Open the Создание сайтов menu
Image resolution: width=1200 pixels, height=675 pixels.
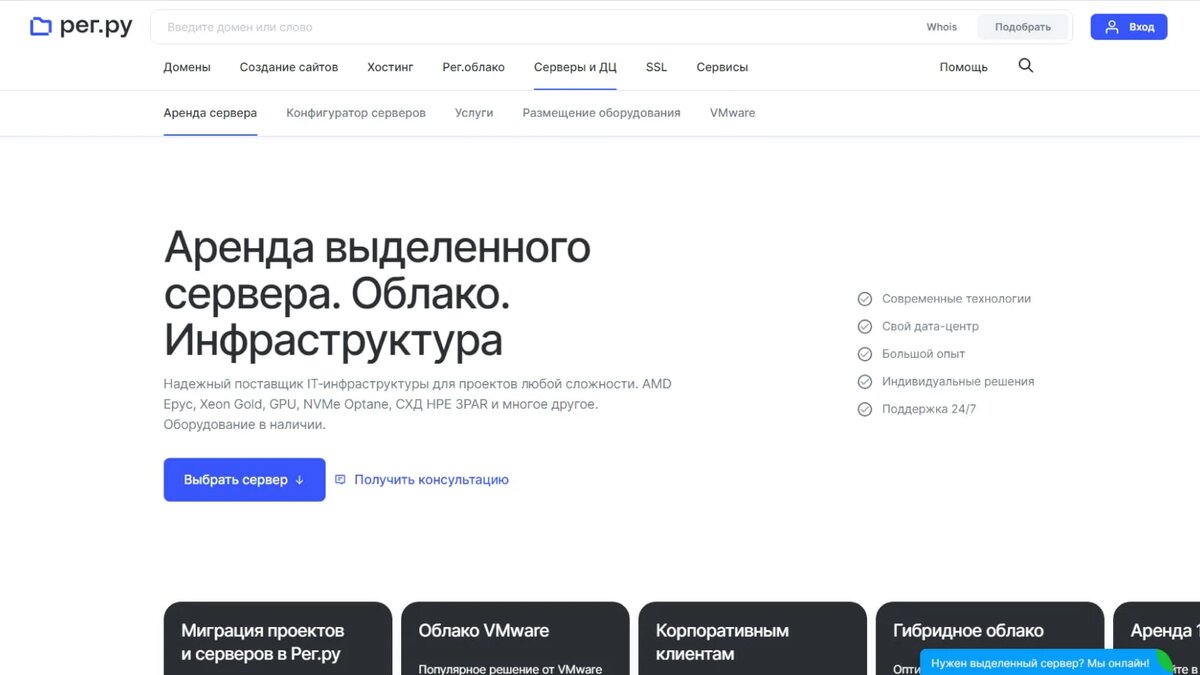pyautogui.click(x=289, y=67)
